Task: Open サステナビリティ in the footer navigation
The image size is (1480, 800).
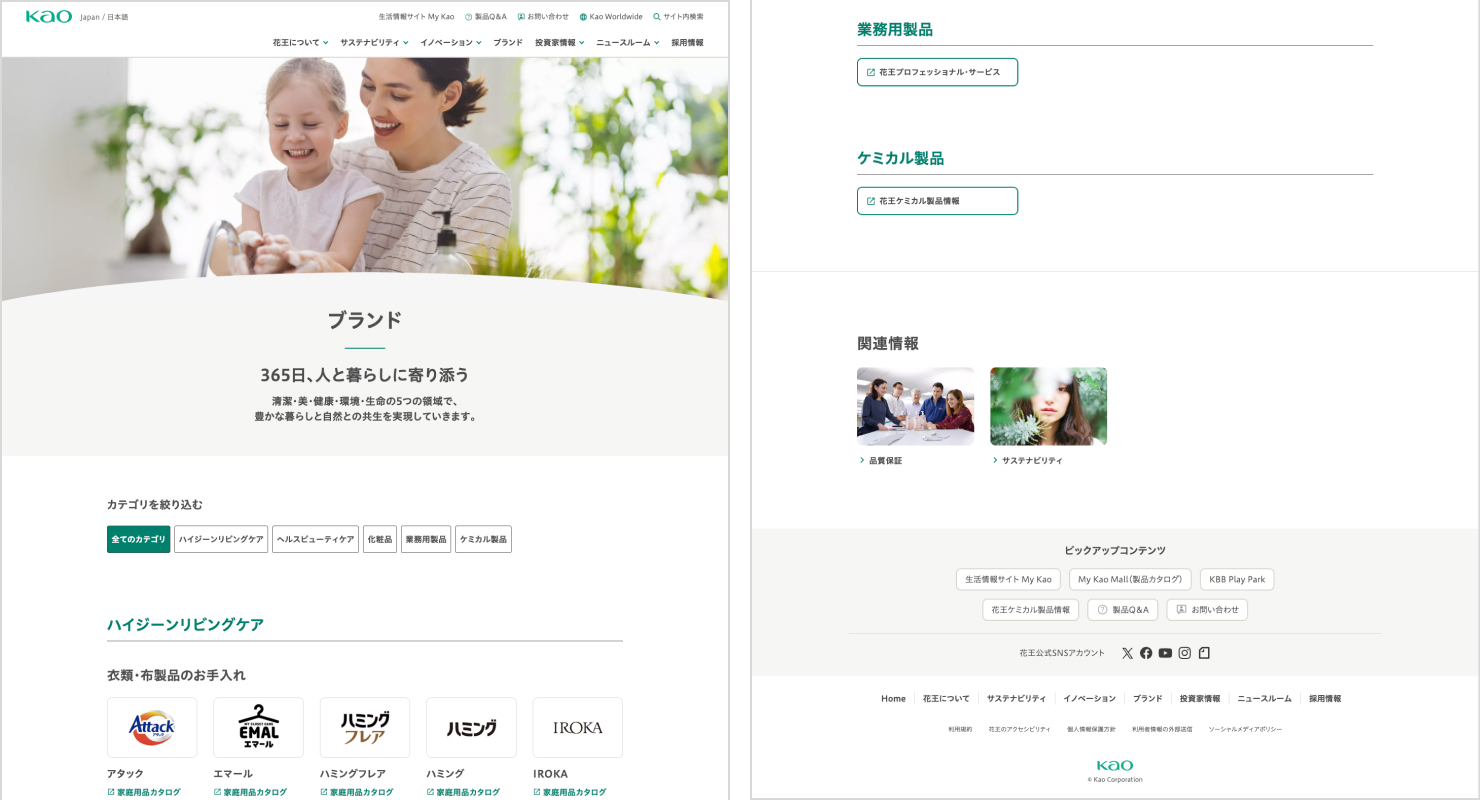Action: 1016,699
